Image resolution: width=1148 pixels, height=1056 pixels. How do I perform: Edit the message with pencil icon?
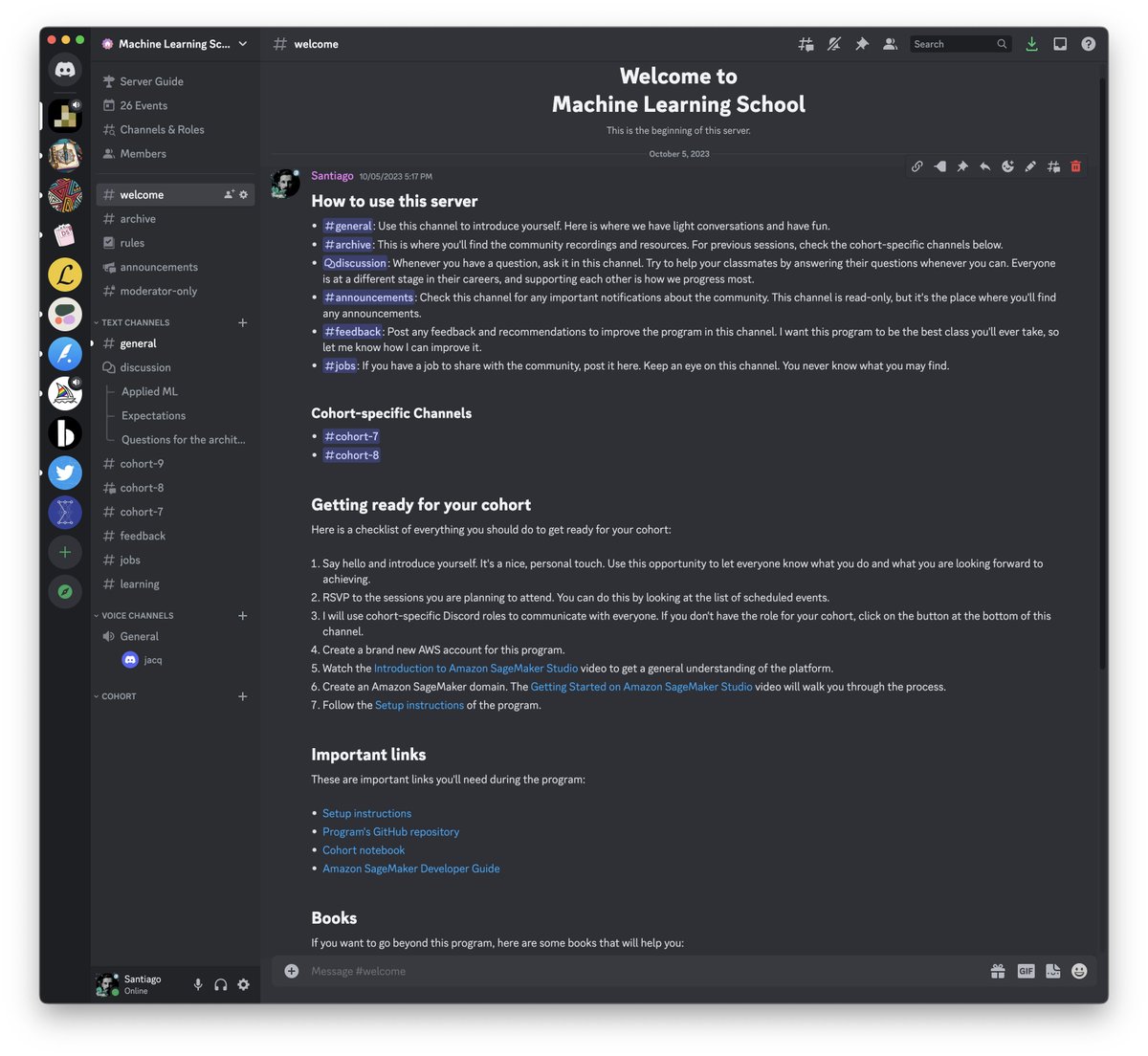[x=1030, y=166]
